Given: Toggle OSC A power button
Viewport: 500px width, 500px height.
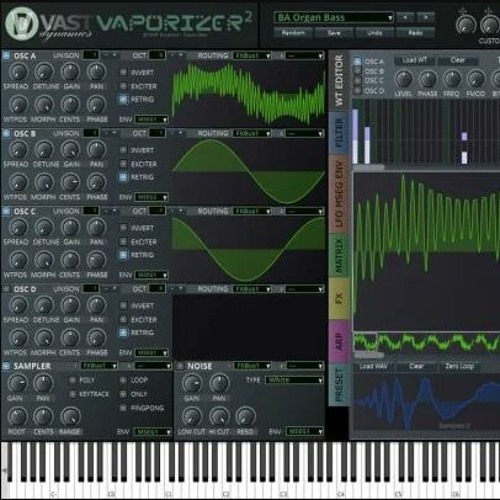Looking at the screenshot, I should pos(6,55).
